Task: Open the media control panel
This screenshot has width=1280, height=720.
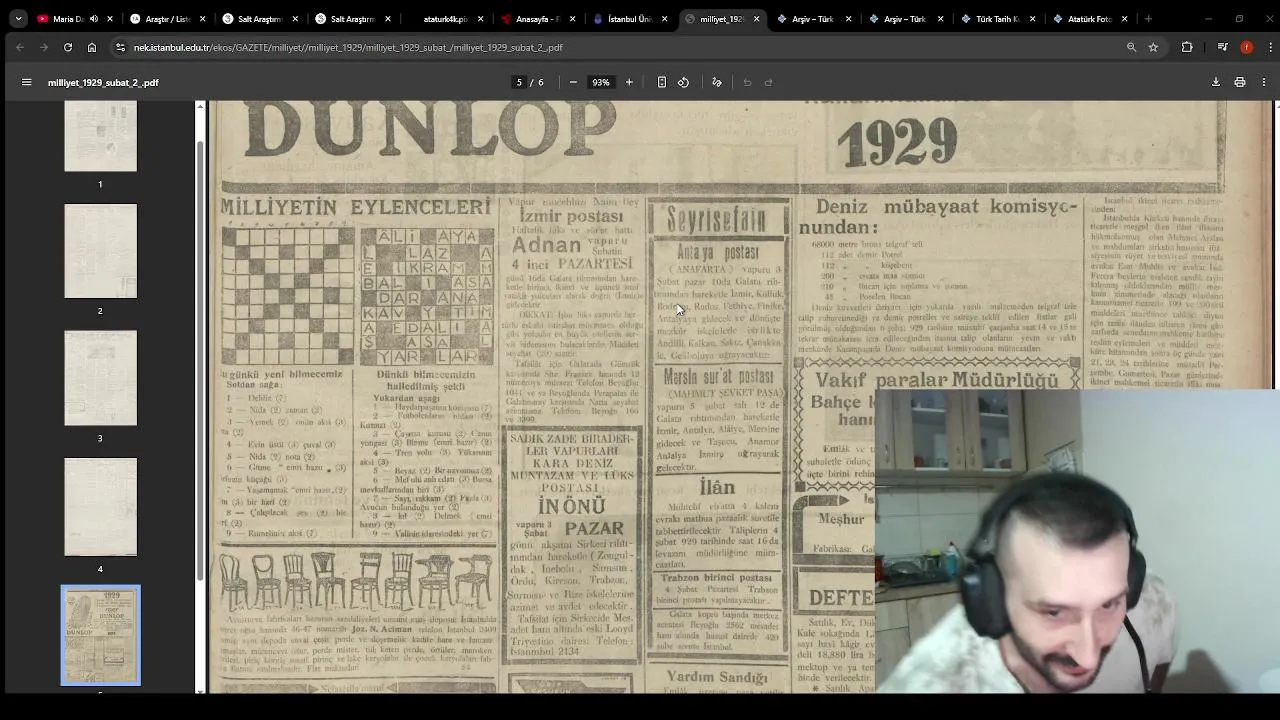Action: pos(1222,47)
